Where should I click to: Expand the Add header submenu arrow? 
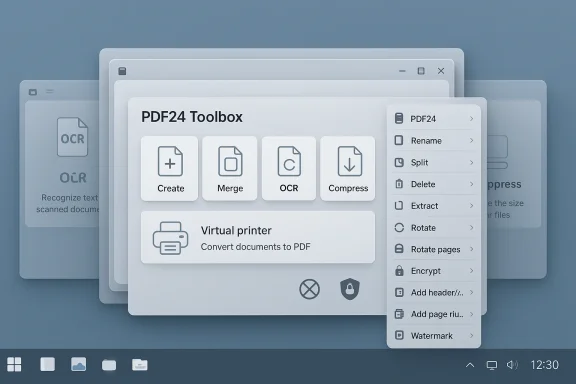(x=471, y=292)
